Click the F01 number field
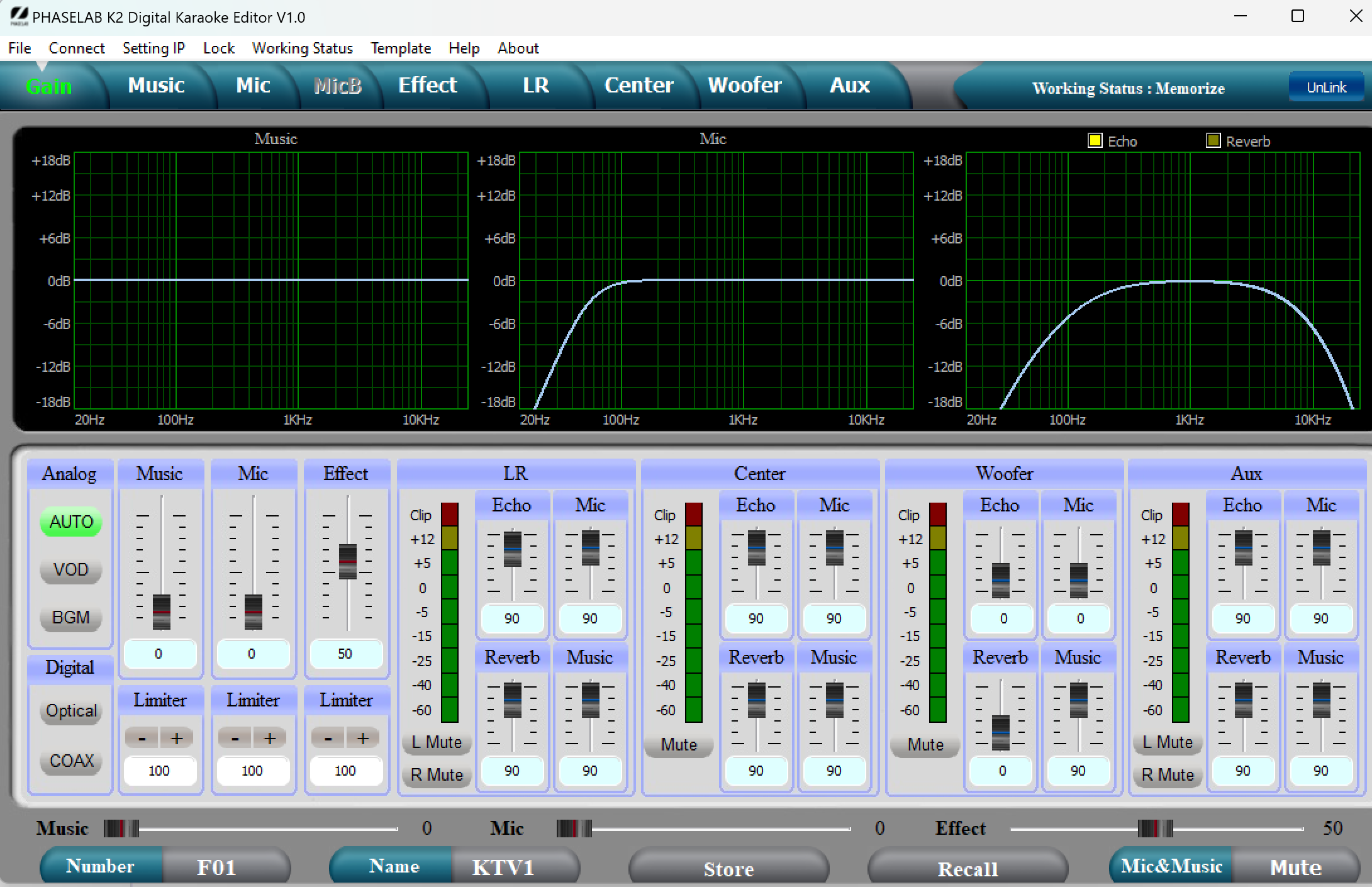 [x=216, y=866]
